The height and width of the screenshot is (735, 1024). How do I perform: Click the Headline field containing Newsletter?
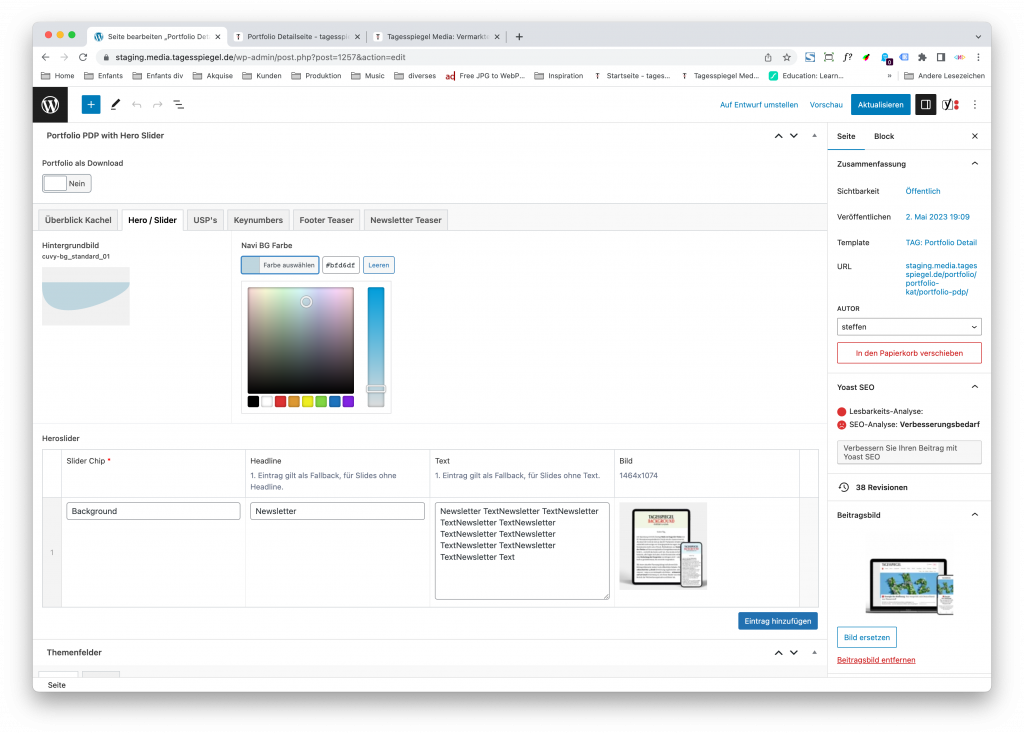(x=337, y=511)
